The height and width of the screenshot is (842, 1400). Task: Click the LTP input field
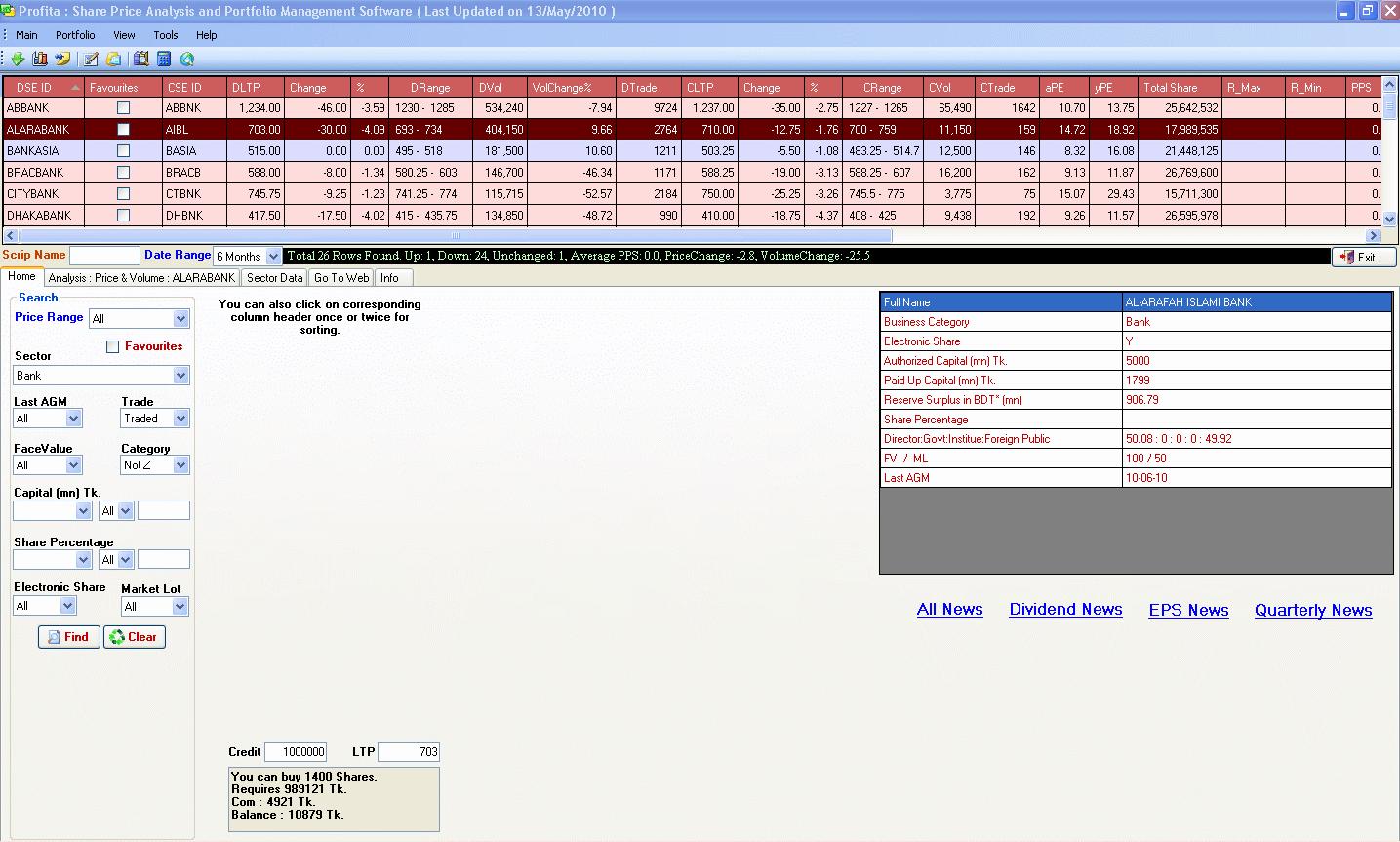coord(409,752)
